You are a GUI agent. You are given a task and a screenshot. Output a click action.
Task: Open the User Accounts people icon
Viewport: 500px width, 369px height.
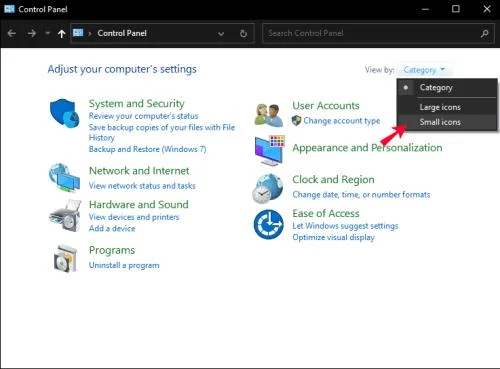[x=269, y=115]
